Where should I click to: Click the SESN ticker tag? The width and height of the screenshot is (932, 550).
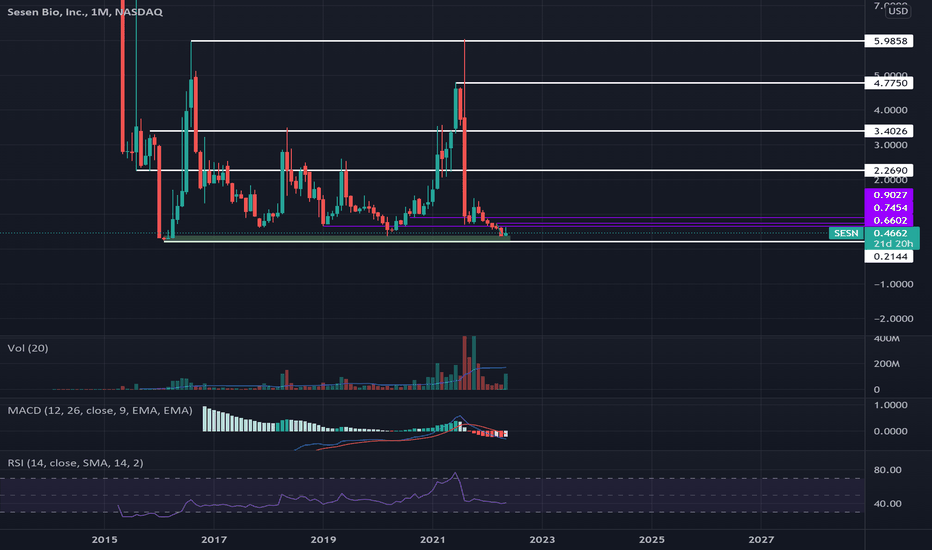pyautogui.click(x=846, y=233)
